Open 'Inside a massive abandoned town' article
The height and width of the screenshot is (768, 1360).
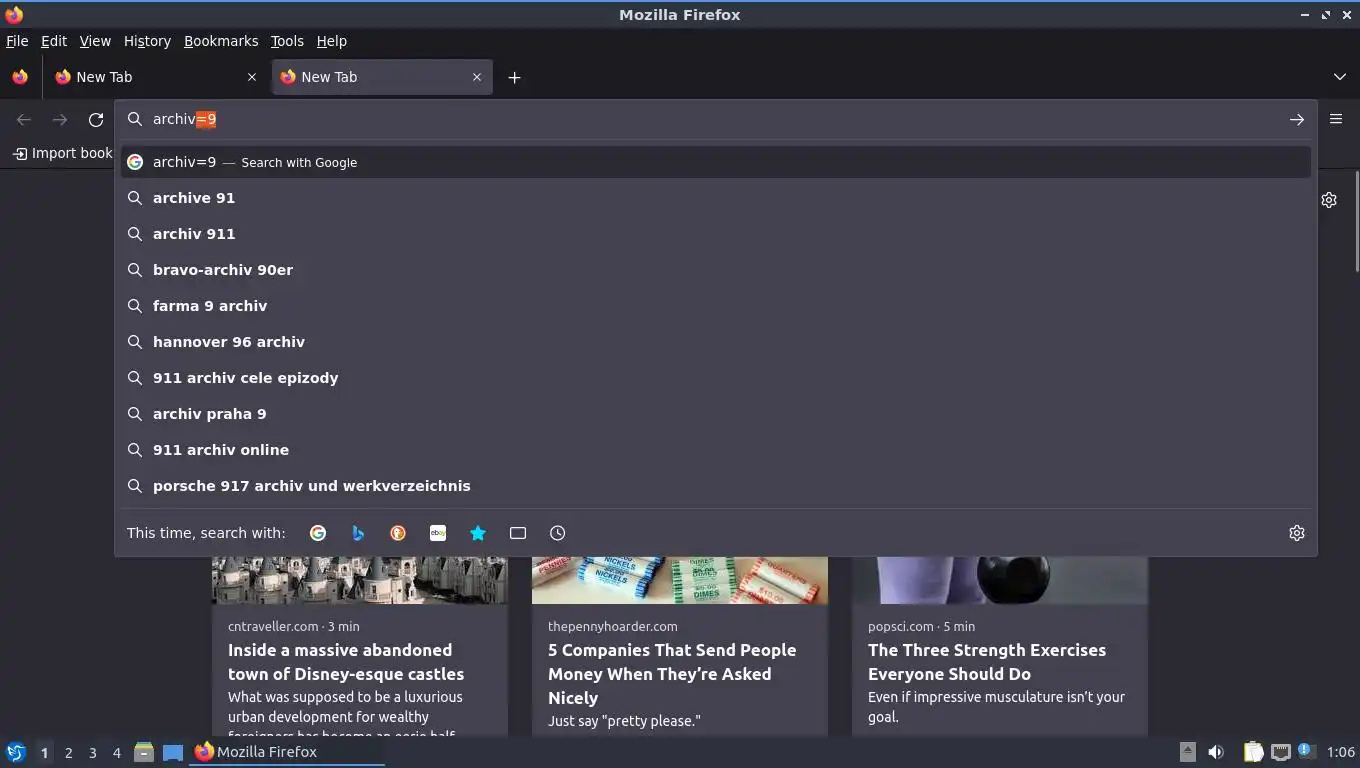(346, 662)
